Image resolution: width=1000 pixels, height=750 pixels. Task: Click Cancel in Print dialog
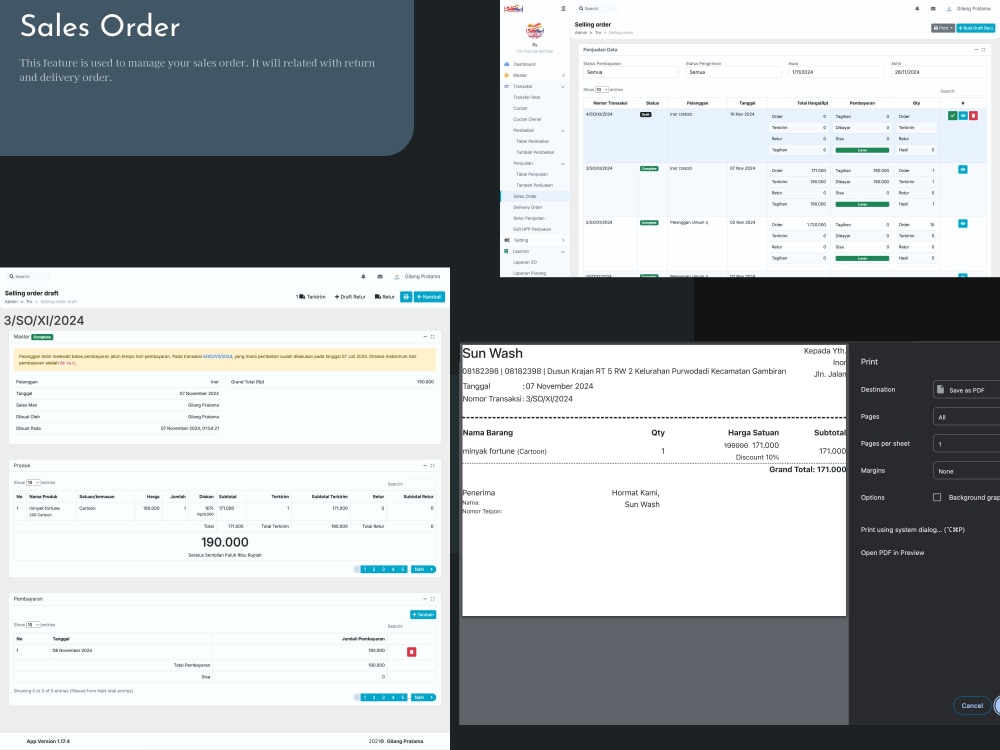972,705
